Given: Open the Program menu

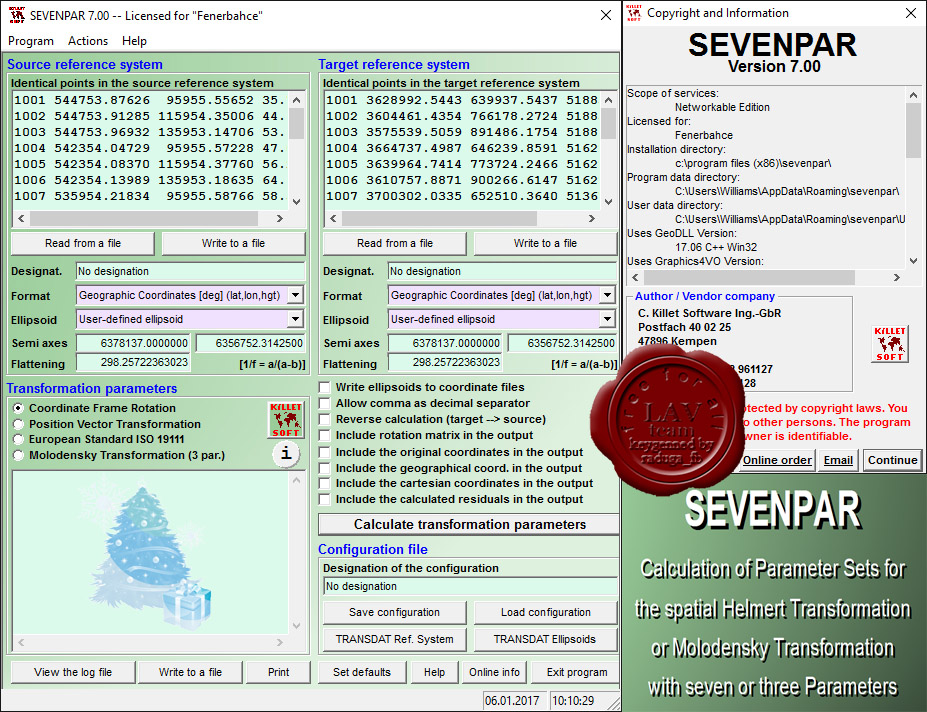Looking at the screenshot, I should tap(31, 41).
